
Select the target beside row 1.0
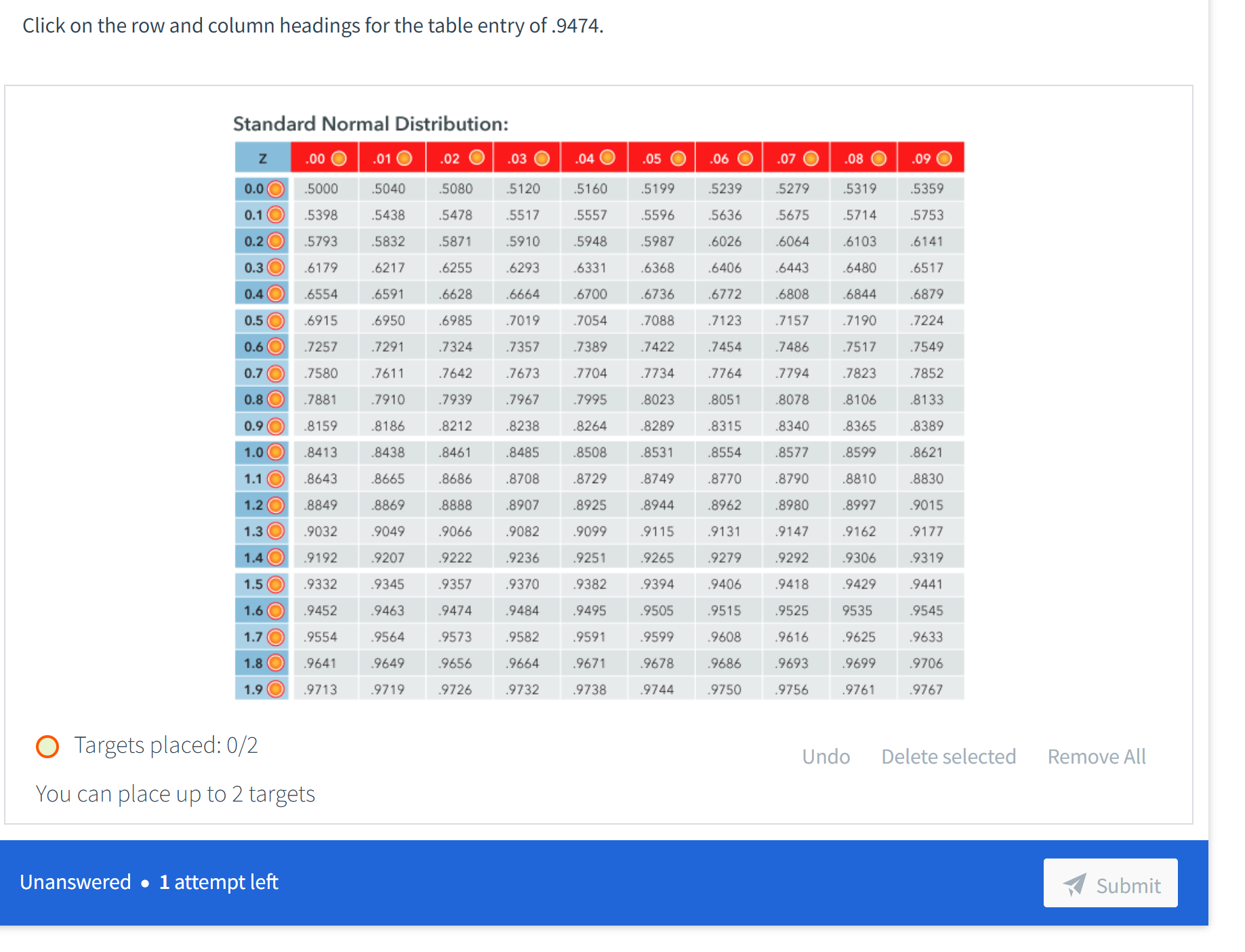click(276, 452)
